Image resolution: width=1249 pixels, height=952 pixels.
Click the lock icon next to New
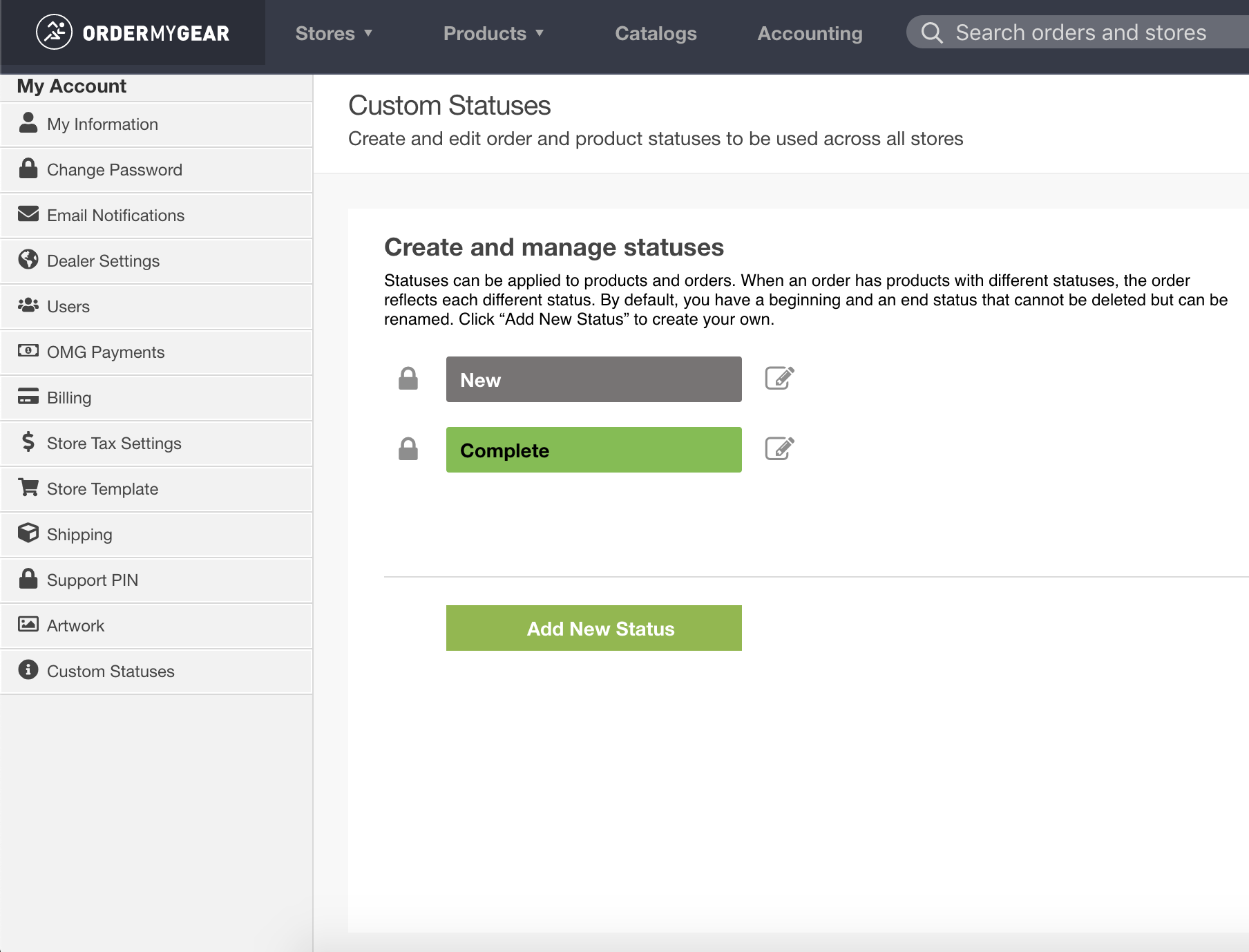(408, 379)
